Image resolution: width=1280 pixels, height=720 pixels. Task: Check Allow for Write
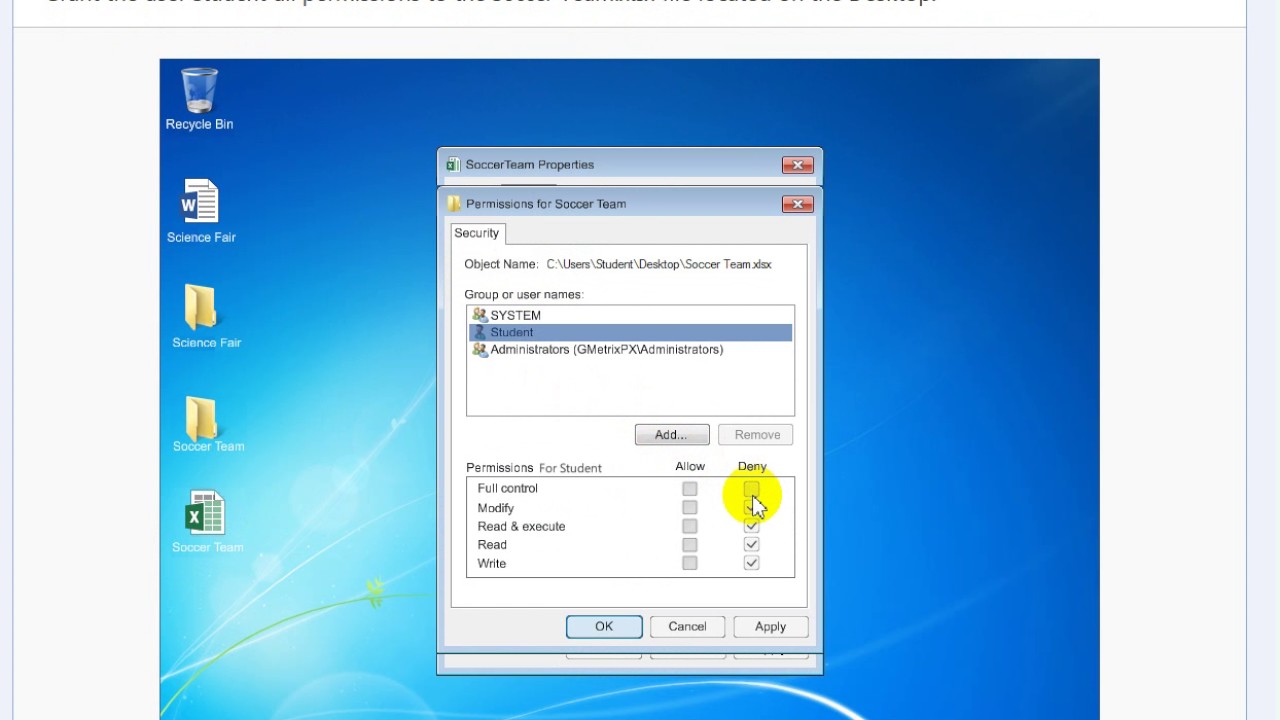tap(690, 563)
